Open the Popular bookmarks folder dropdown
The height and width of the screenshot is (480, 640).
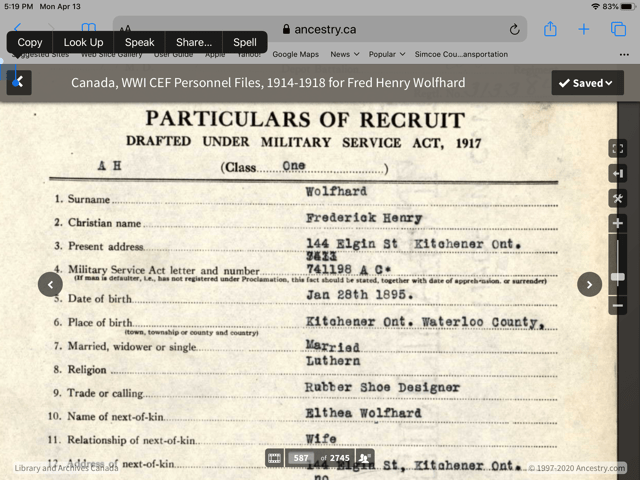tap(386, 54)
